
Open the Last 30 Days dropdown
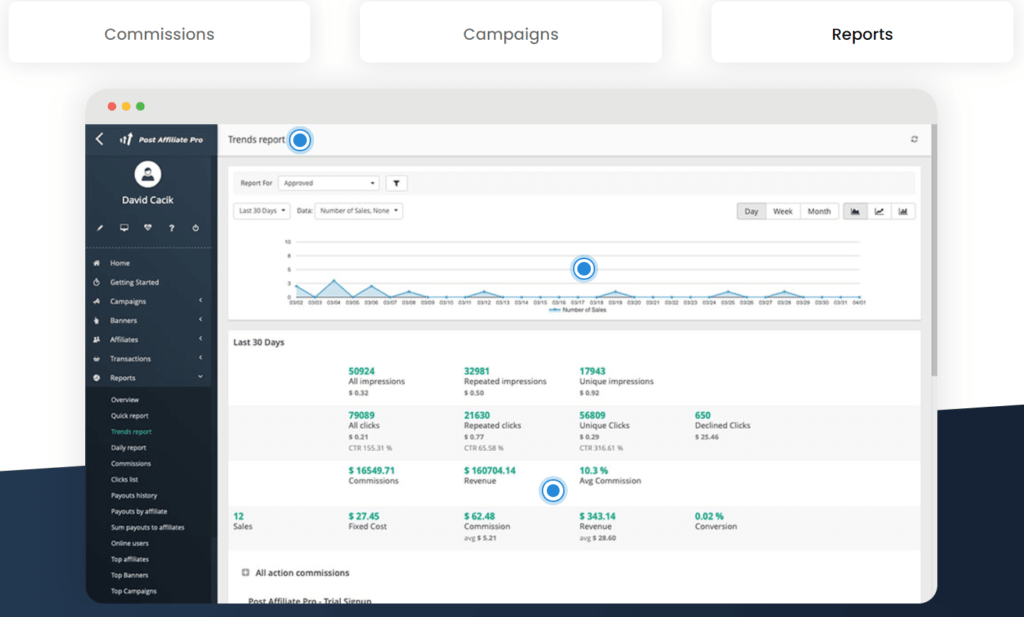click(x=261, y=211)
